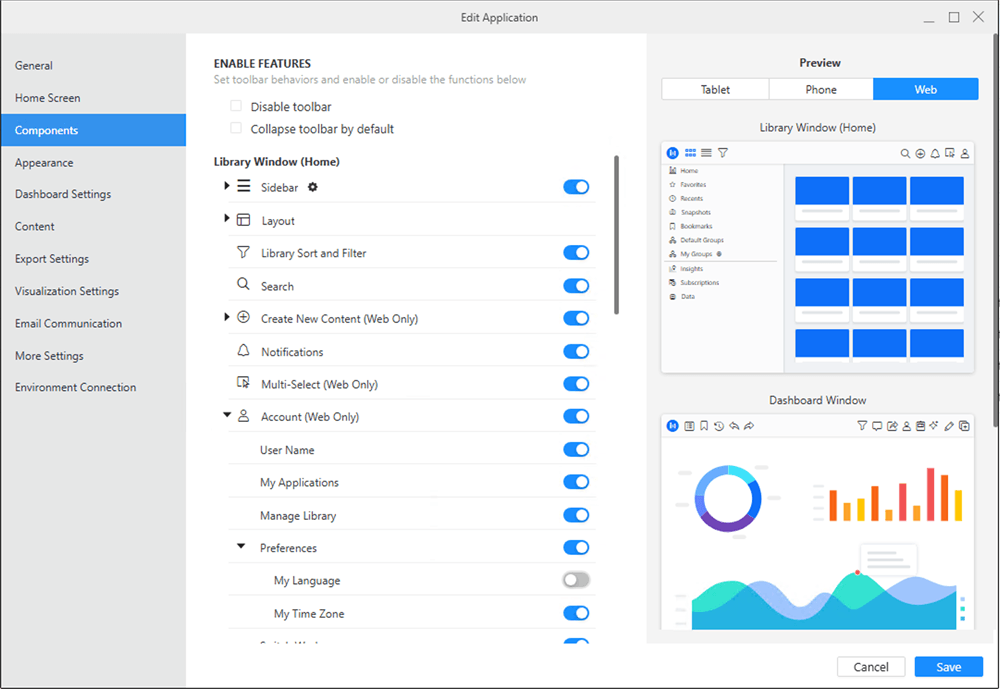The image size is (1000, 689).
Task: Click the Multi-Select cursor icon
Action: click(x=243, y=383)
